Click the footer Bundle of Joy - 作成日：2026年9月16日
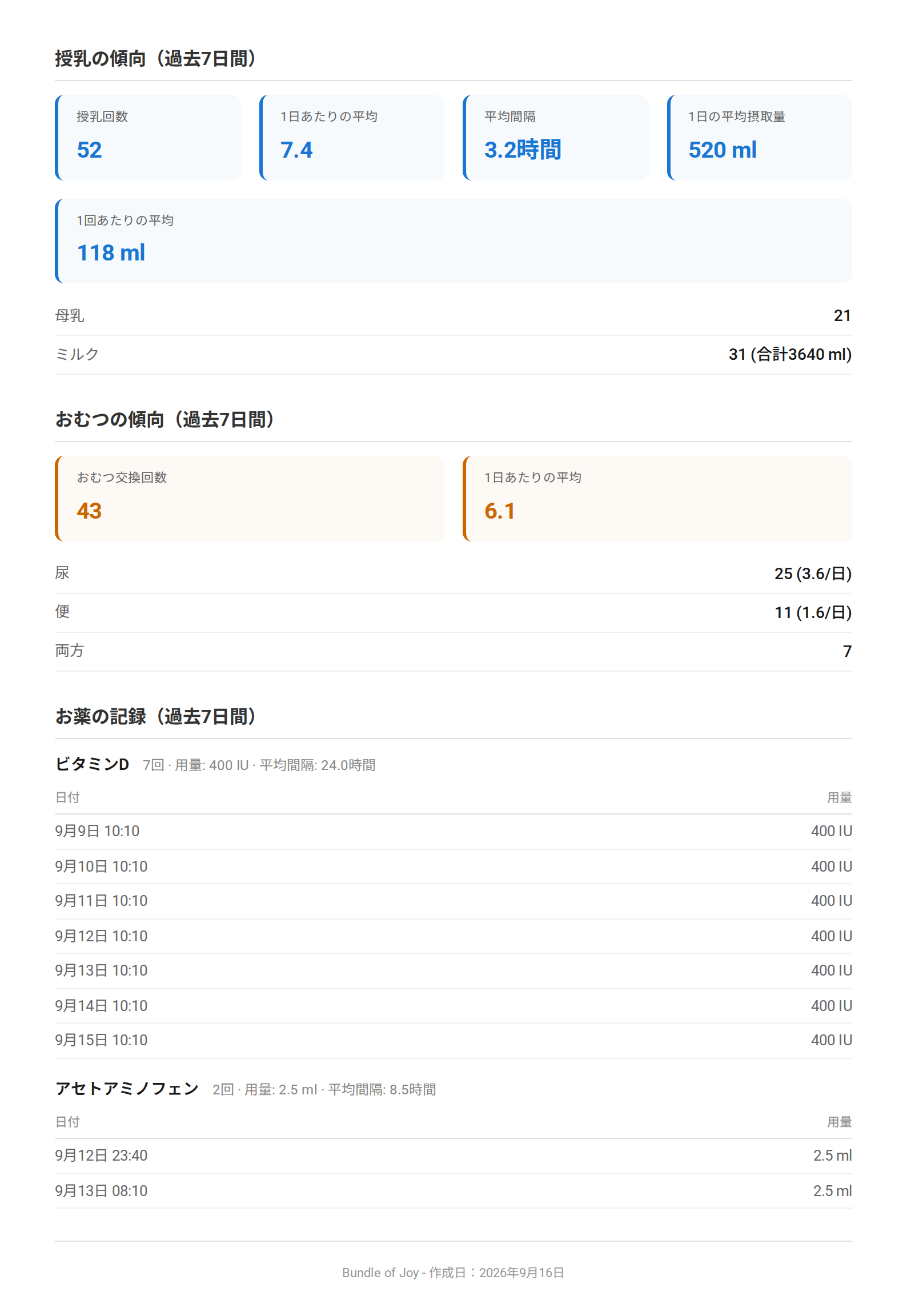Screen dimensions: 907x1316 point(453,1273)
